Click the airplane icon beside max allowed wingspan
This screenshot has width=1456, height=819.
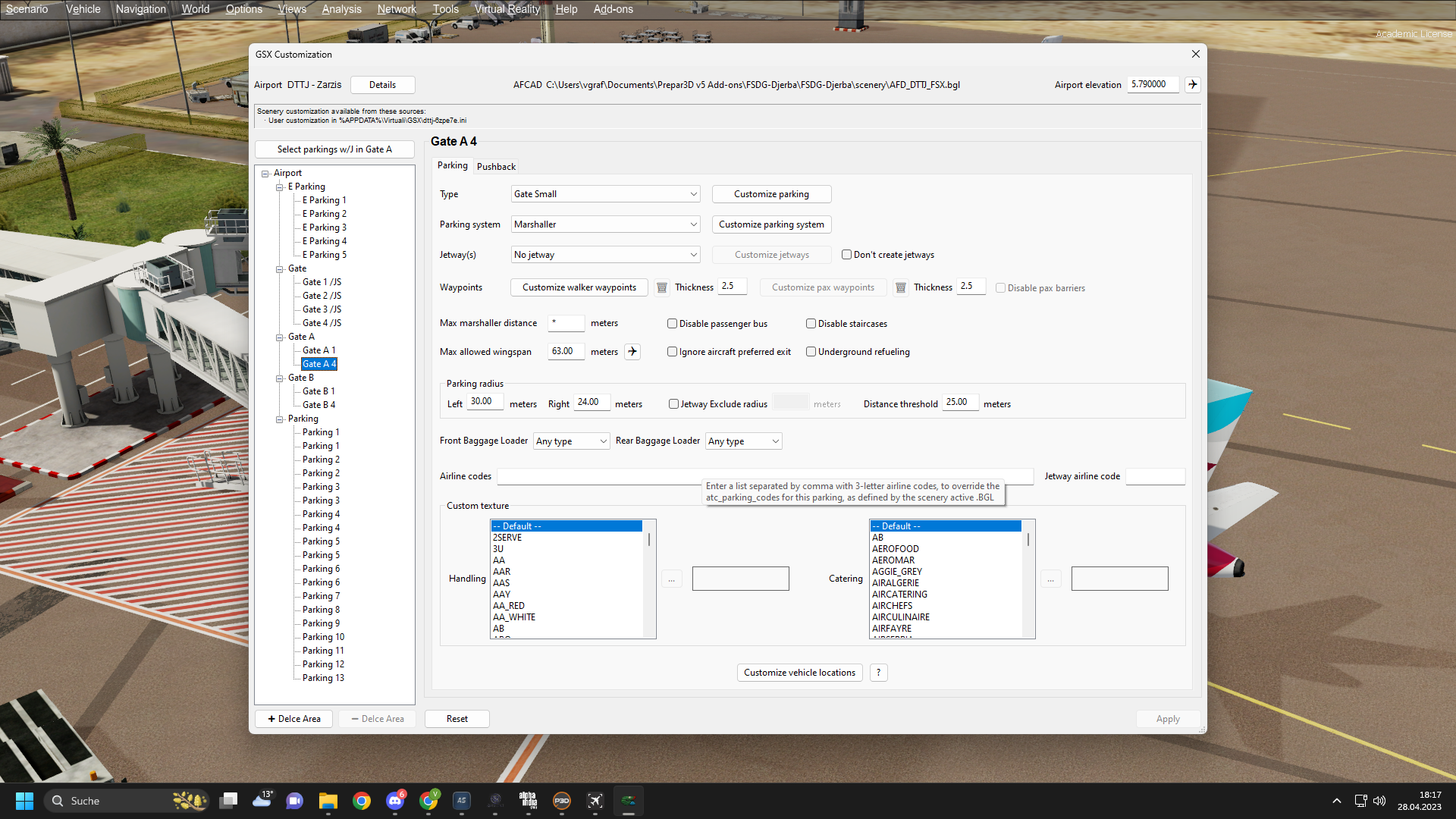(x=632, y=351)
